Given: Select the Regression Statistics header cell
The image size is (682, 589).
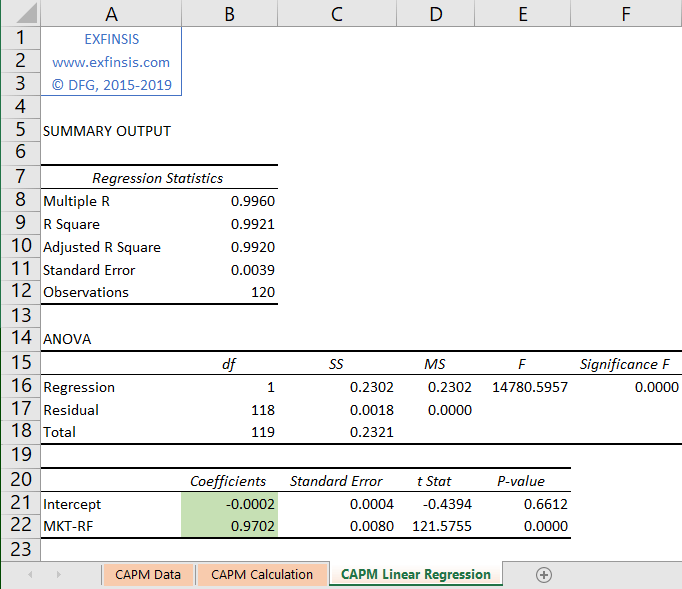Looking at the screenshot, I should point(158,178).
